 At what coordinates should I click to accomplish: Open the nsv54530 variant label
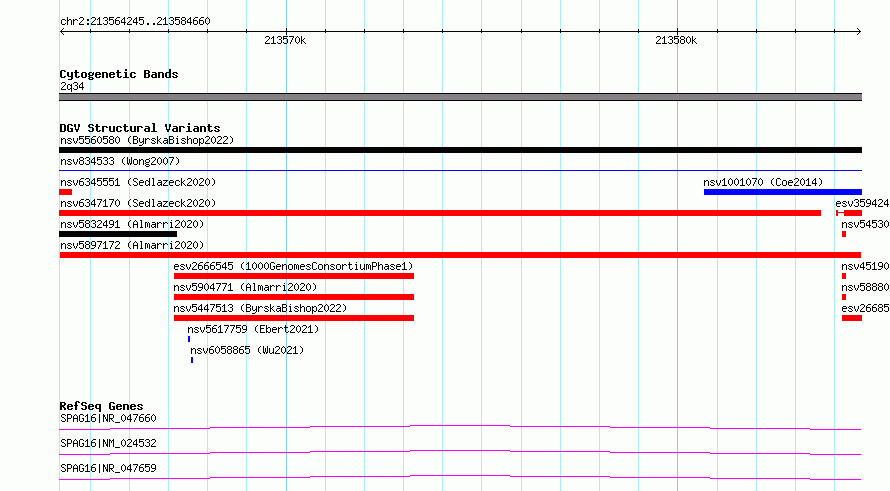[x=865, y=224]
